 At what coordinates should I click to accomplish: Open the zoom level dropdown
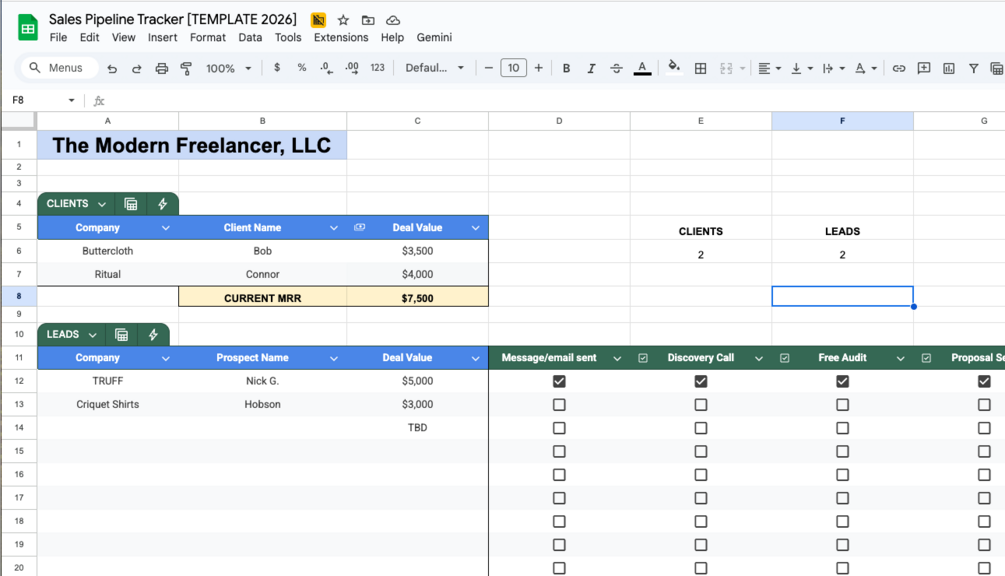[x=228, y=68]
